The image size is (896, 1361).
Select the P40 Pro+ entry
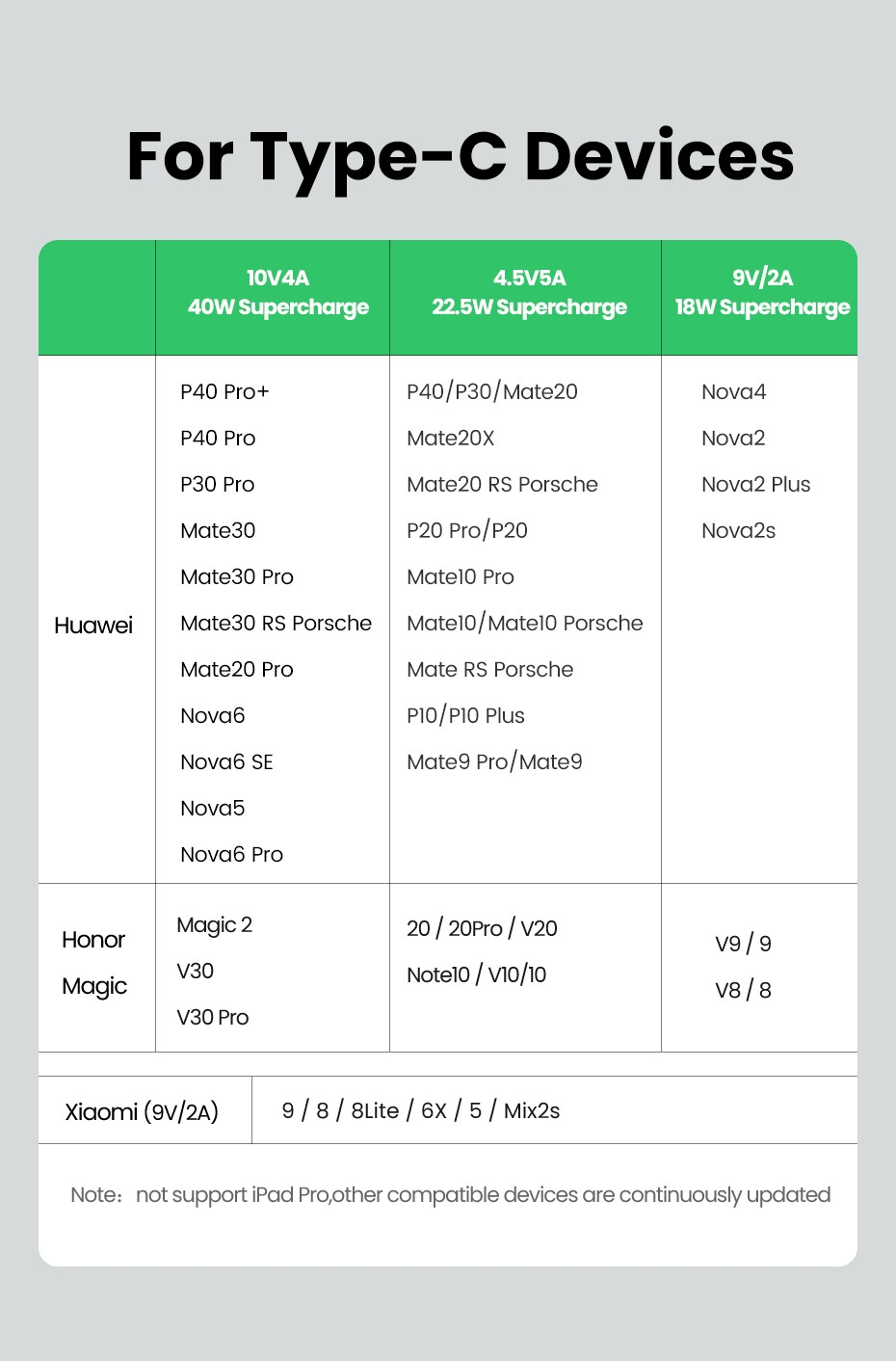[x=224, y=391]
